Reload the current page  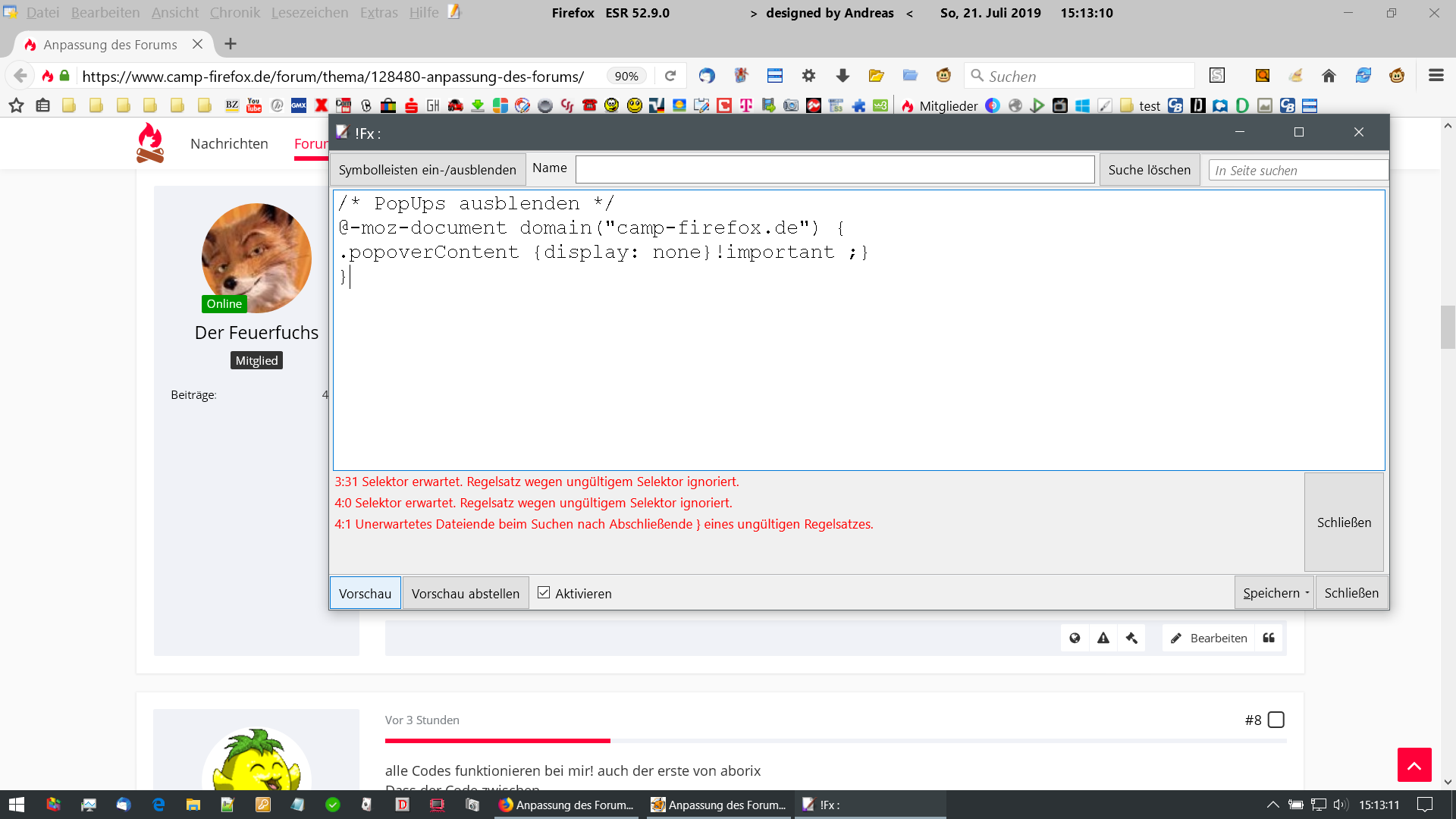(670, 76)
